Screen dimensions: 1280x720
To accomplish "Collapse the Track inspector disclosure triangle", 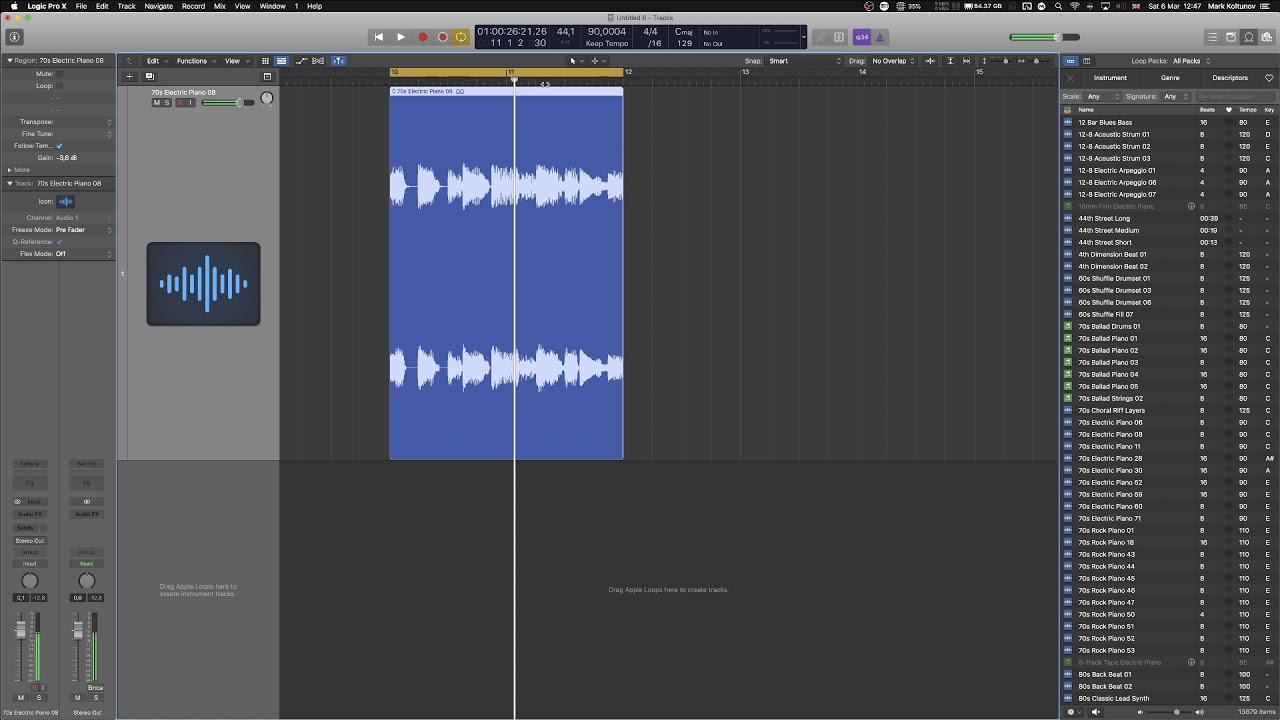I will point(10,184).
